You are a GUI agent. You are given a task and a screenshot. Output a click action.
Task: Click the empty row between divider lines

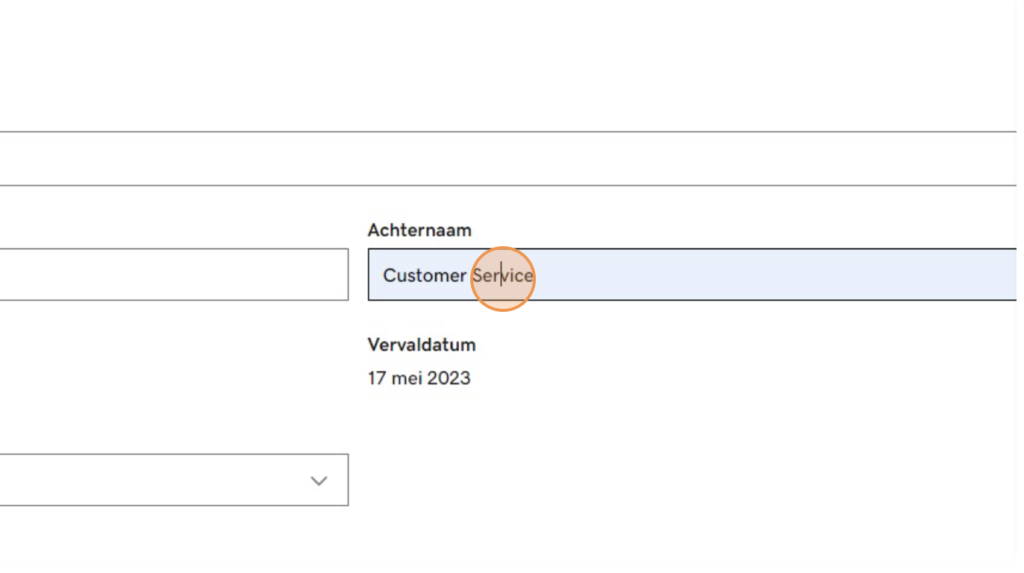tap(508, 159)
